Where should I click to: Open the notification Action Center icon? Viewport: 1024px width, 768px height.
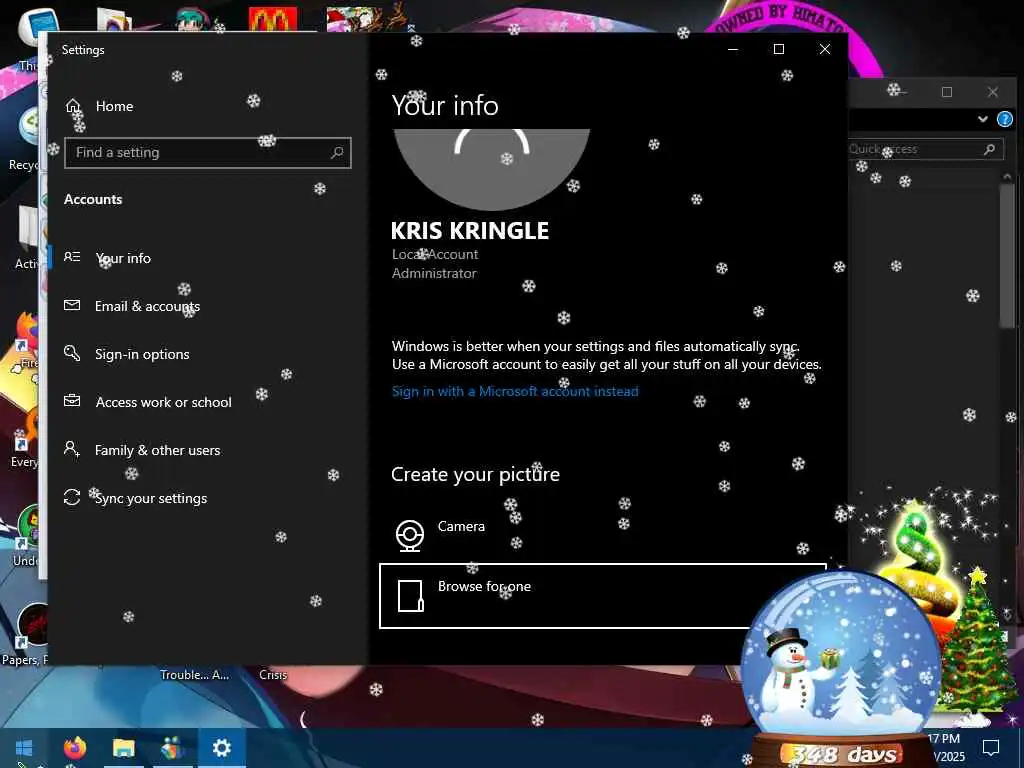991,748
